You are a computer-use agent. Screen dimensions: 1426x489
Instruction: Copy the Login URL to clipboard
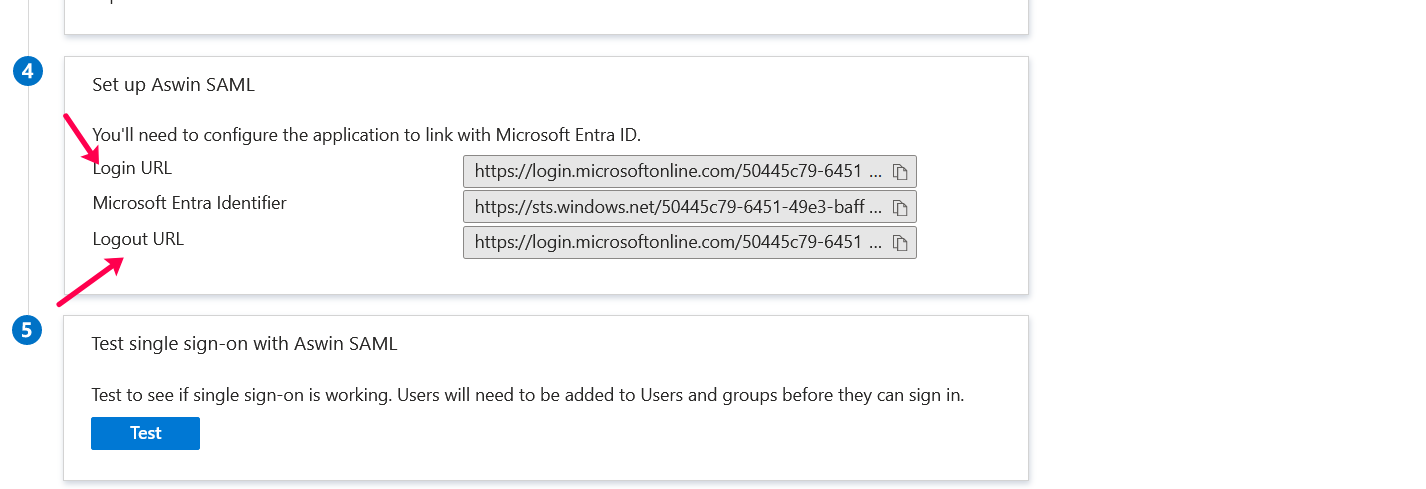[x=900, y=172]
